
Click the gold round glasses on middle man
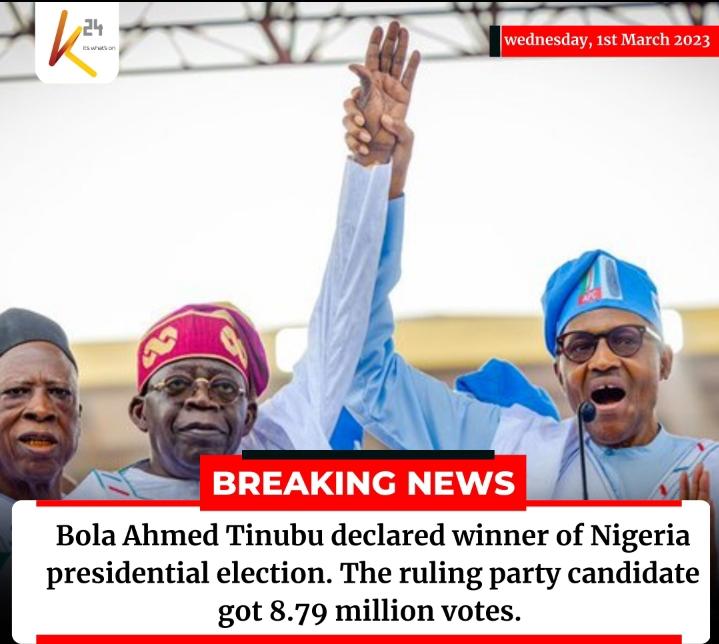tap(198, 388)
